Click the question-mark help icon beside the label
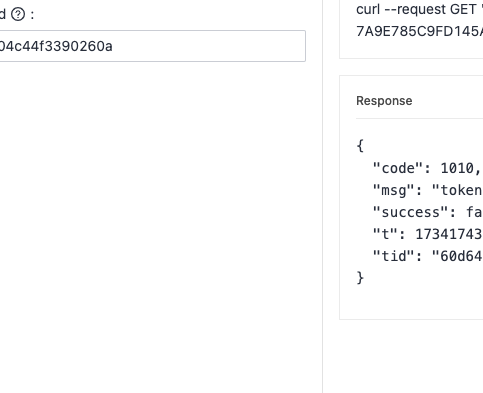The width and height of the screenshot is (483, 393). pos(18,14)
